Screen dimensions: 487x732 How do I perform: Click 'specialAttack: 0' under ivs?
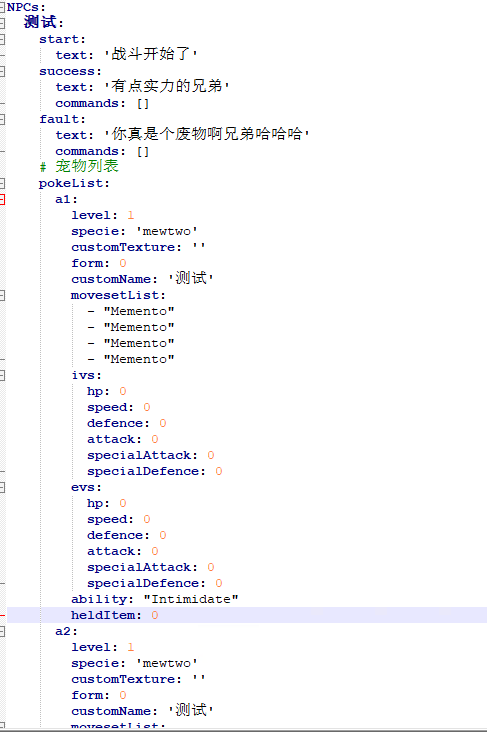[150, 455]
